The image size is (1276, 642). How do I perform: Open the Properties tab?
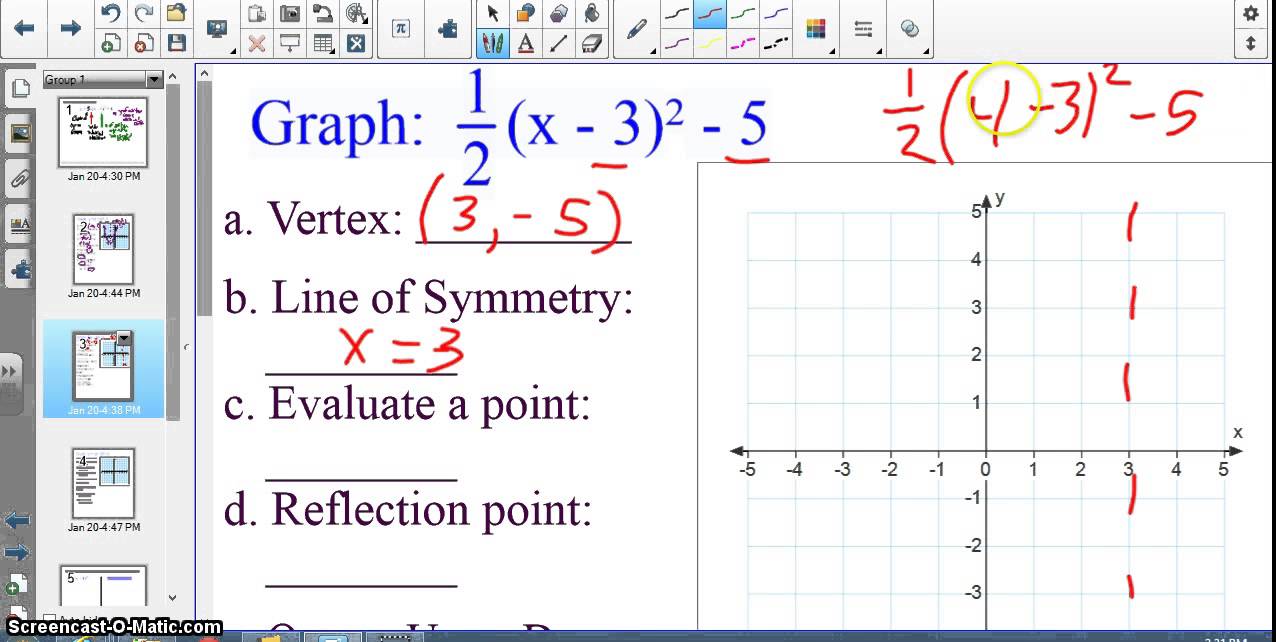[19, 225]
